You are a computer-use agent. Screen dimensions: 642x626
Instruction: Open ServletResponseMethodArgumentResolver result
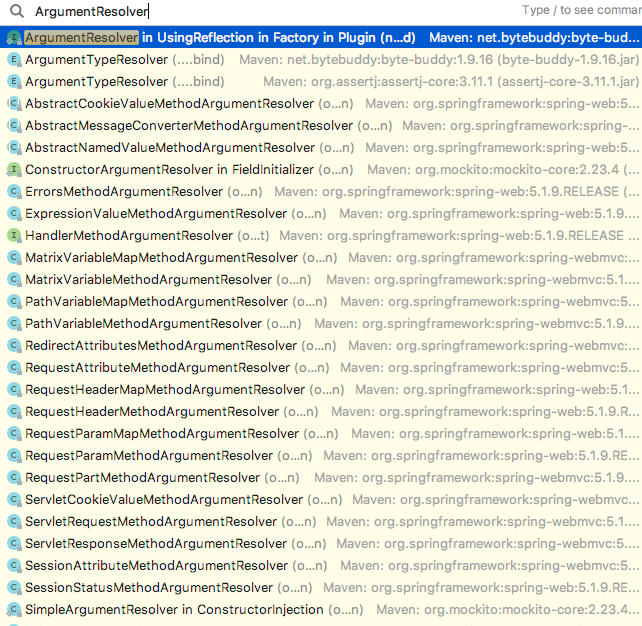pyautogui.click(x=321, y=543)
